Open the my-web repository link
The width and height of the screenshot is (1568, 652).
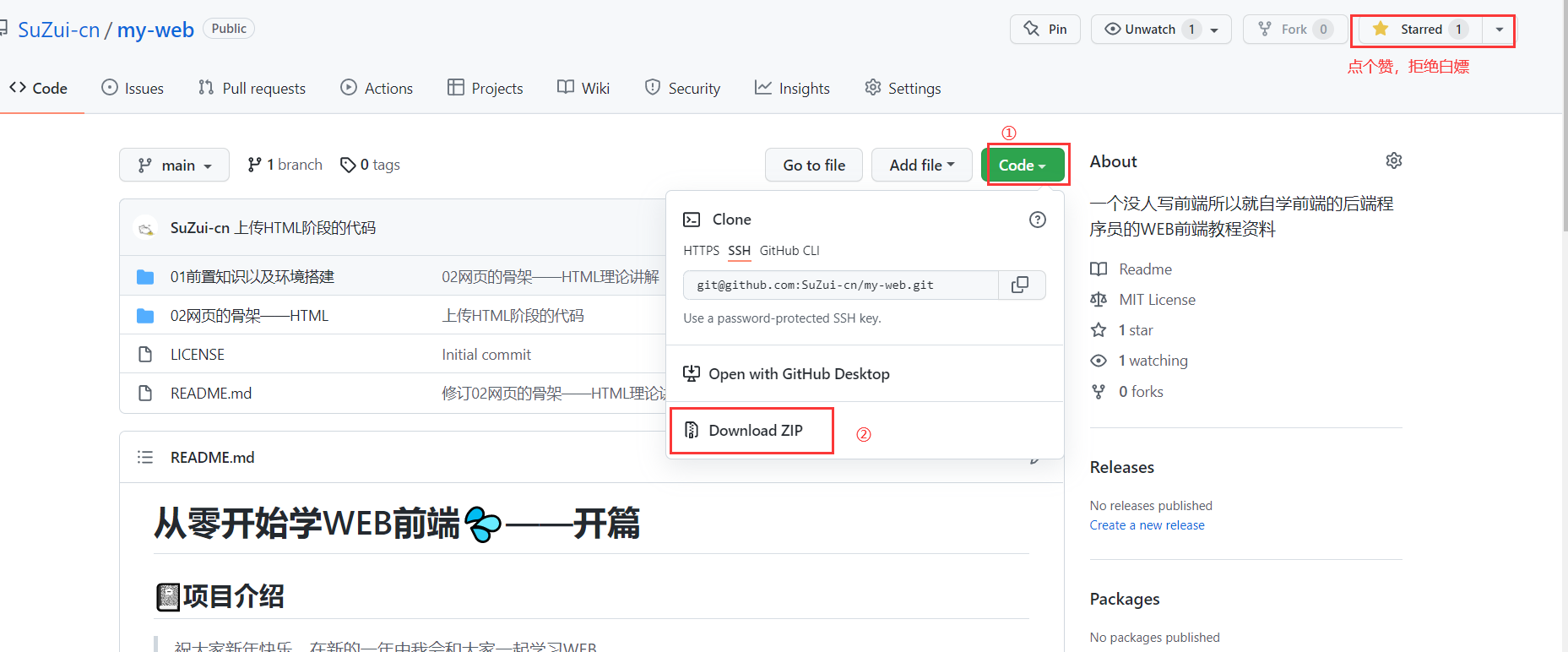155,30
